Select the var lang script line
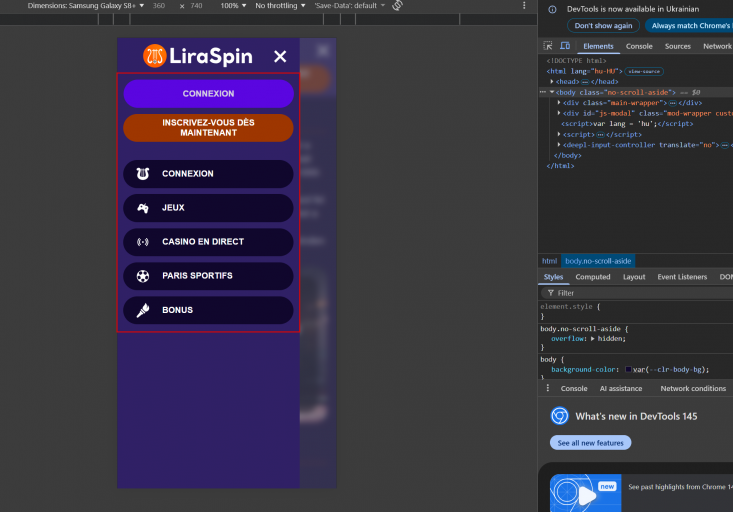 [x=627, y=124]
